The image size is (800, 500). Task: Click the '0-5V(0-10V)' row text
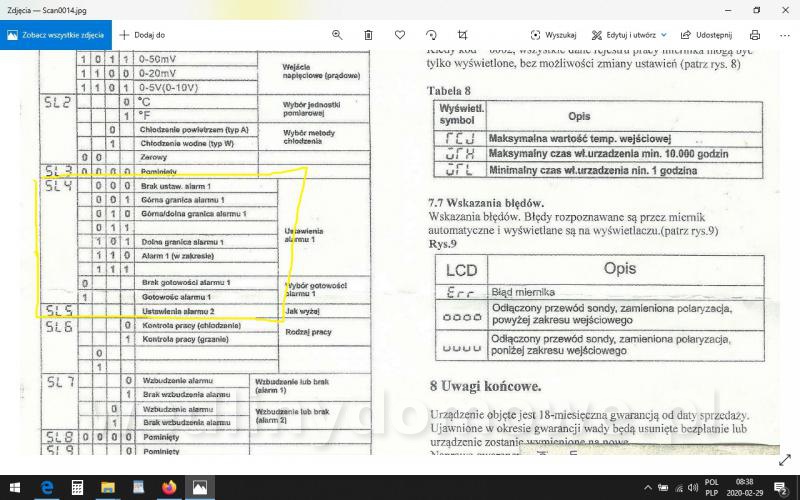tap(168, 87)
